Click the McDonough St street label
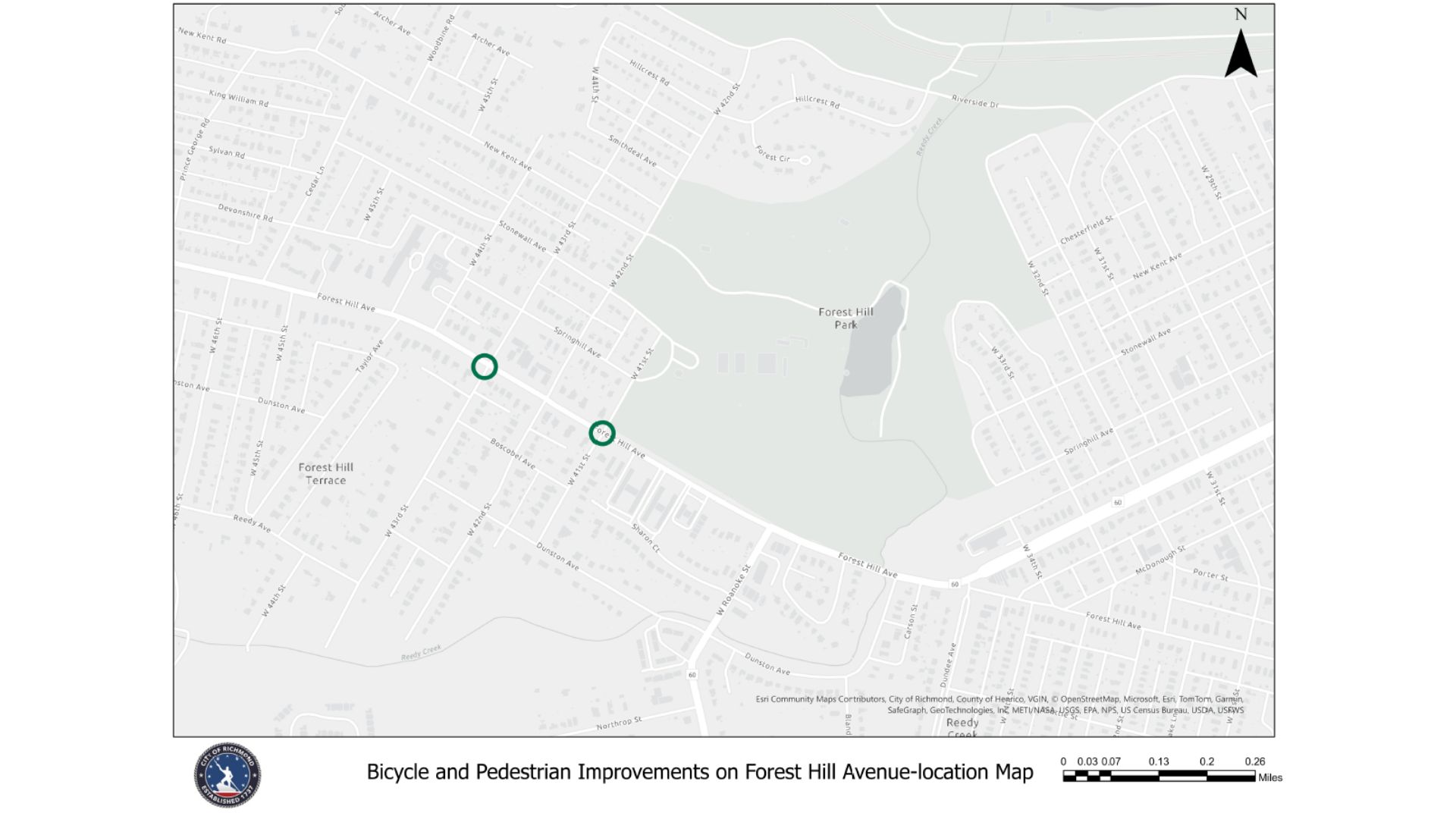1456x819 pixels. tap(1159, 560)
